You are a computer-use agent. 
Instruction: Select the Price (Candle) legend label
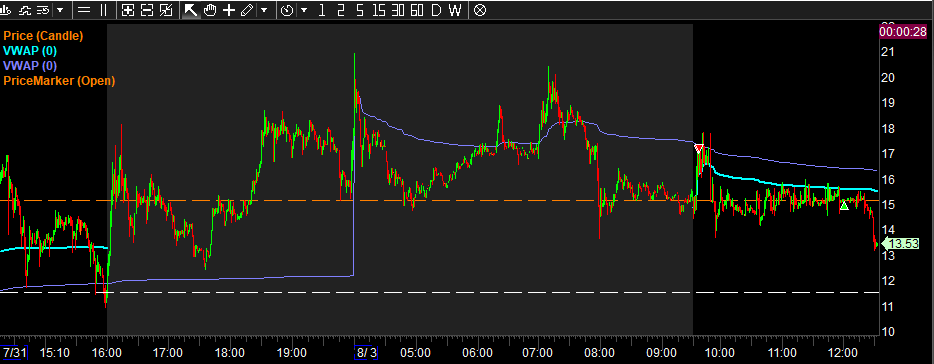pos(43,36)
